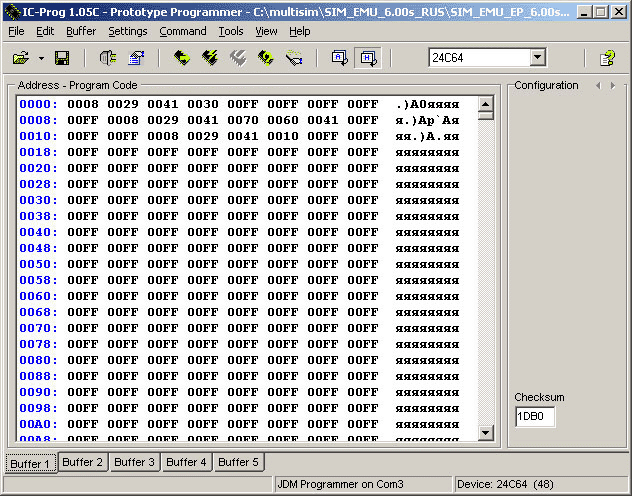Click the hex editor scrollbar down arrow
The image size is (632, 496).
point(486,432)
